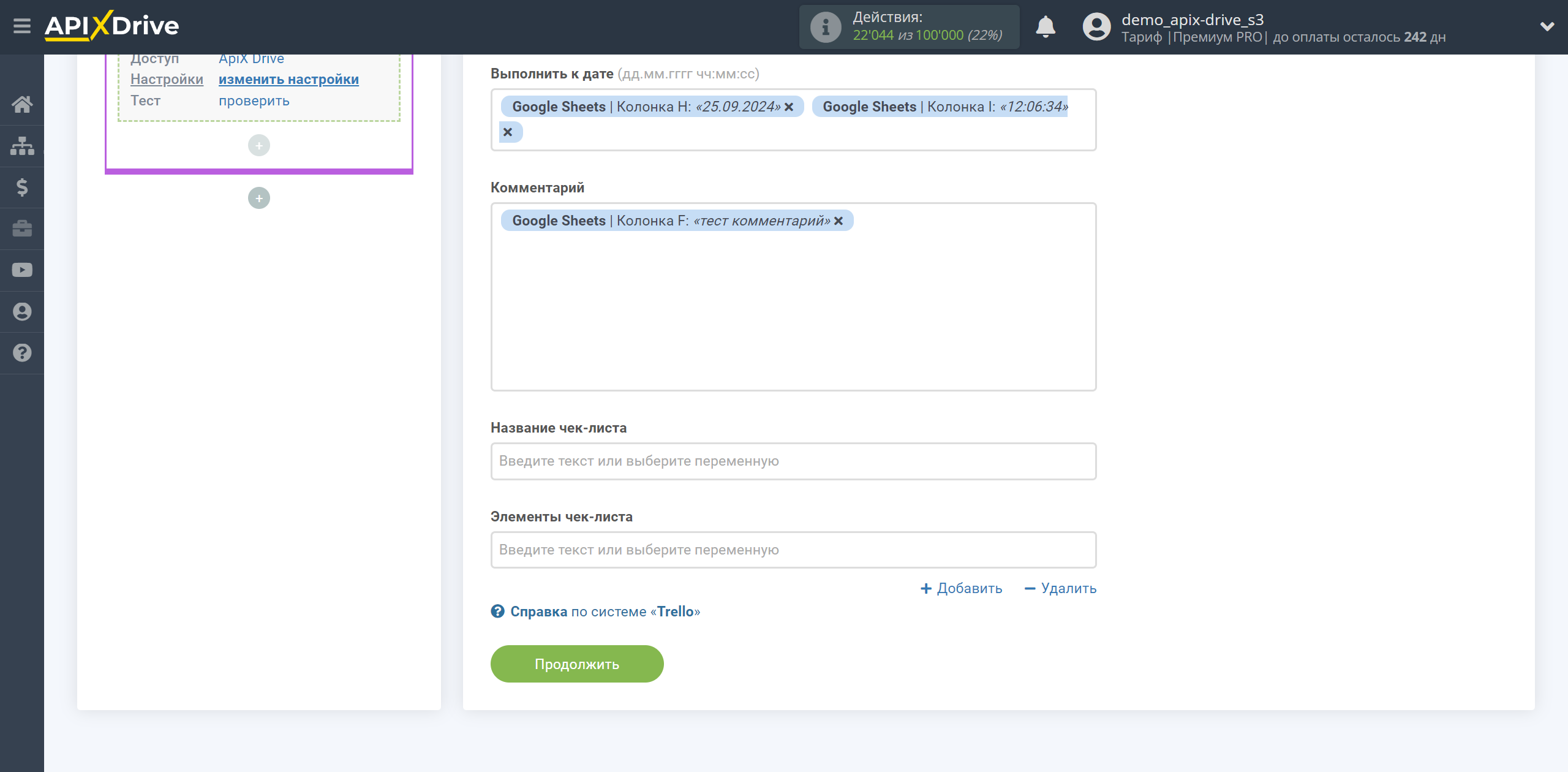Open the help question-mark sidebar icon
Image resolution: width=1568 pixels, height=772 pixels.
point(22,353)
